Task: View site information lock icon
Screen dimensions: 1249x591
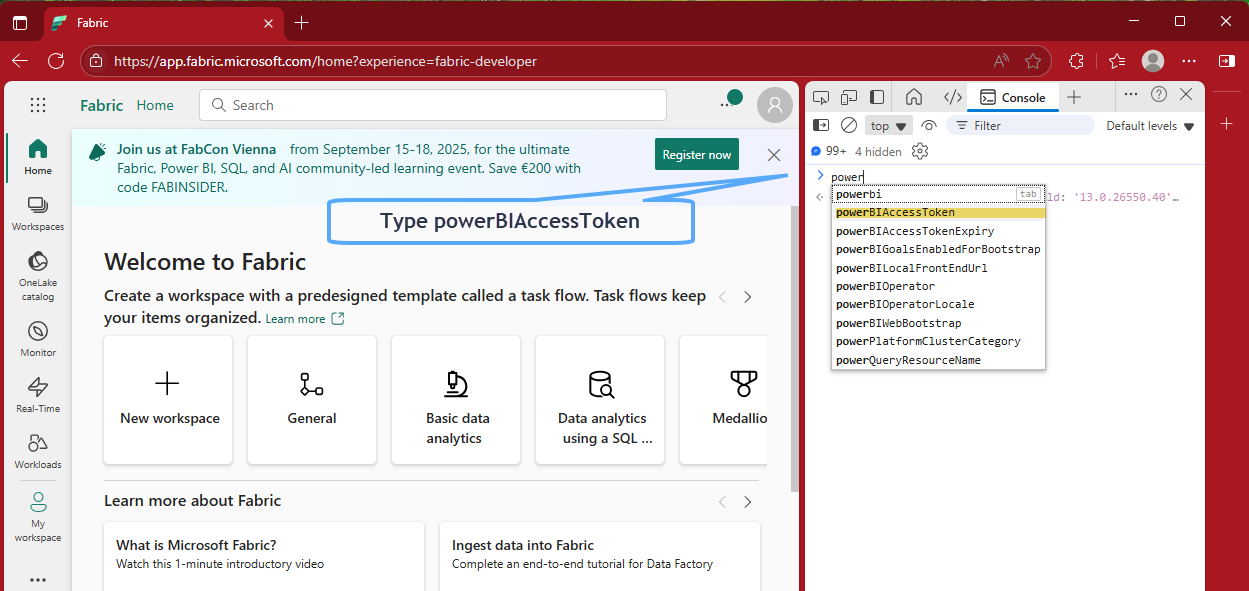Action: pos(96,61)
